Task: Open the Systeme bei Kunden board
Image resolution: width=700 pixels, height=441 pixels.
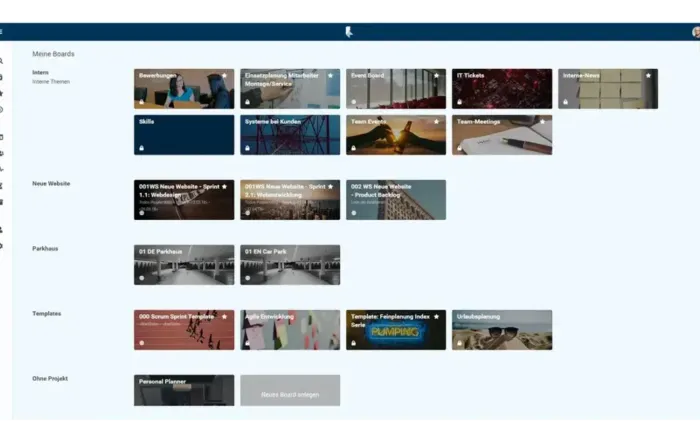Action: click(290, 135)
